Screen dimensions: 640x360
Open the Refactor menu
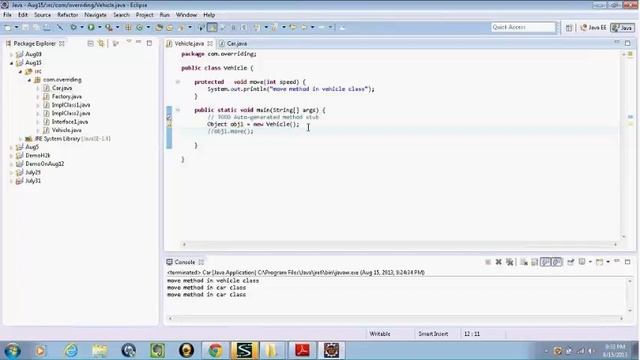67,15
